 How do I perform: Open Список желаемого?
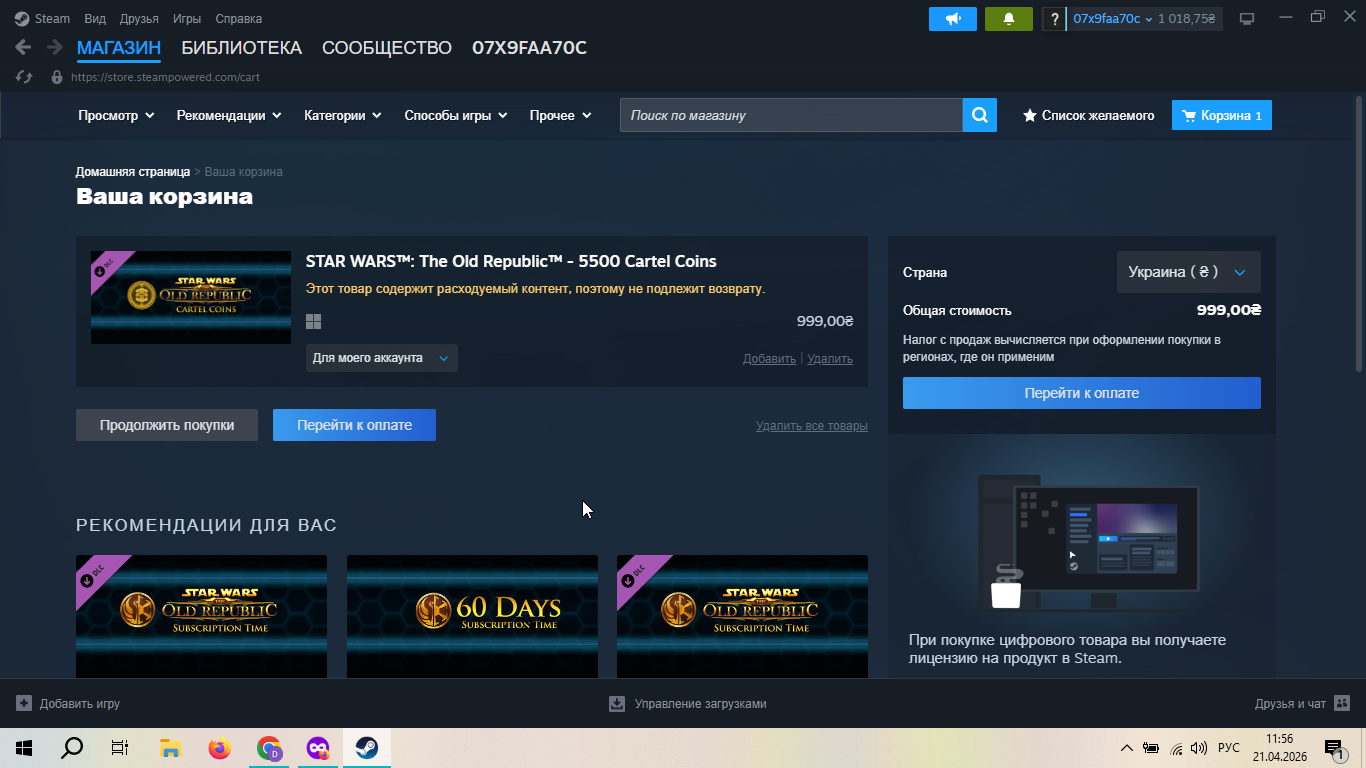tap(1088, 115)
